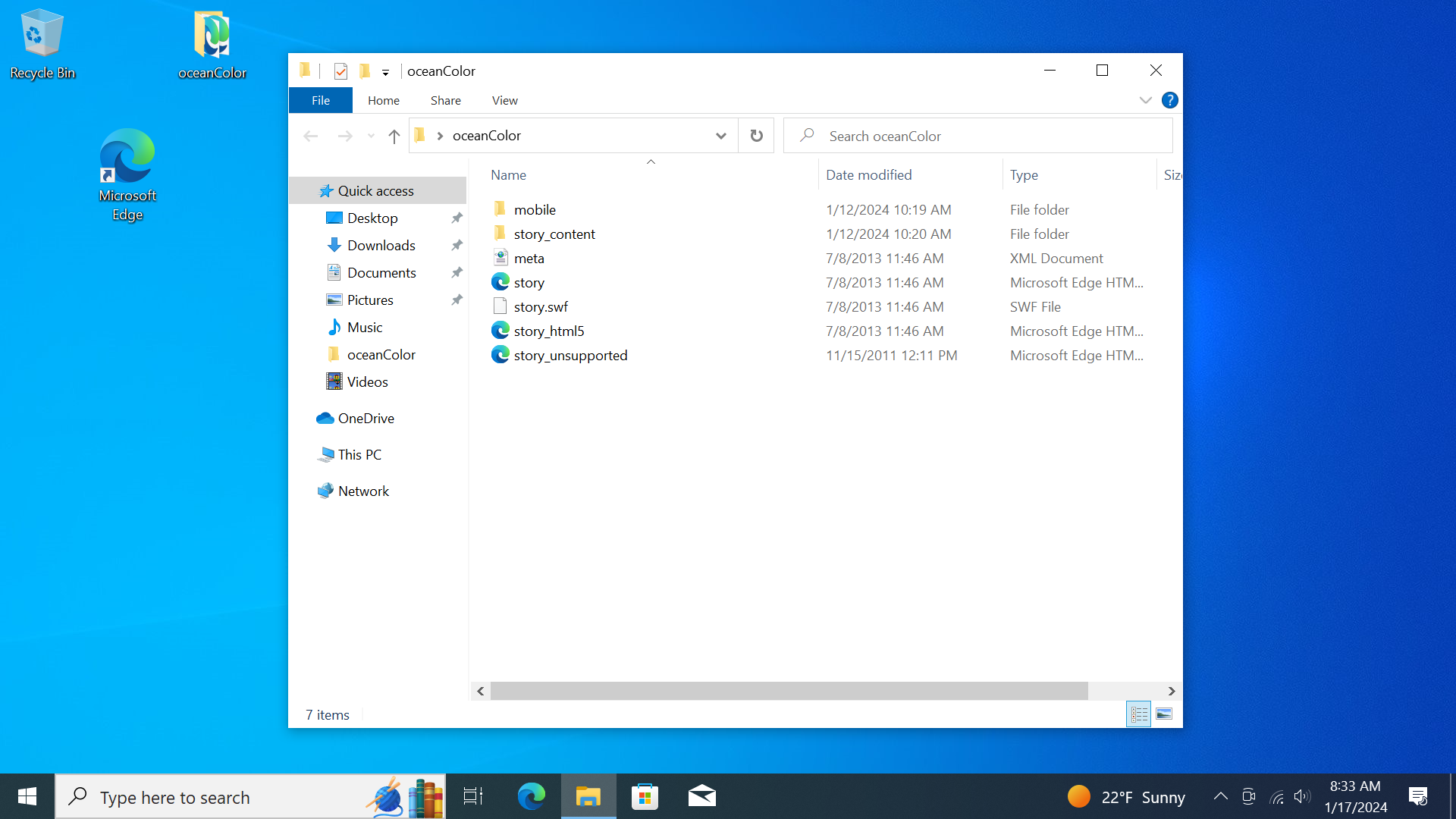Switch to Details view layout
The height and width of the screenshot is (819, 1456).
[x=1138, y=714]
